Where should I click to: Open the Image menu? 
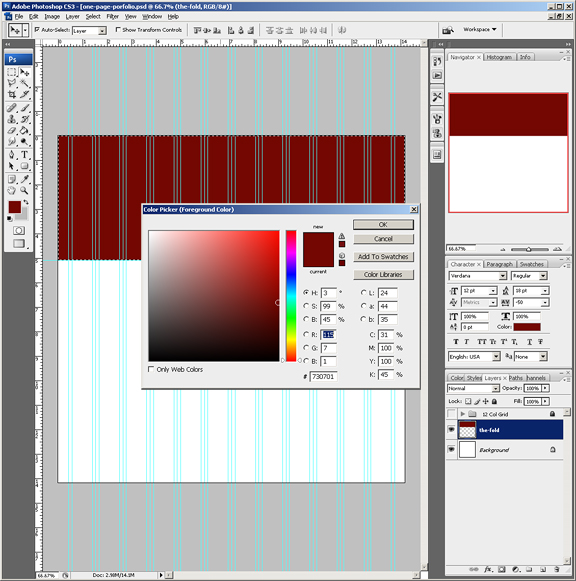(x=52, y=17)
